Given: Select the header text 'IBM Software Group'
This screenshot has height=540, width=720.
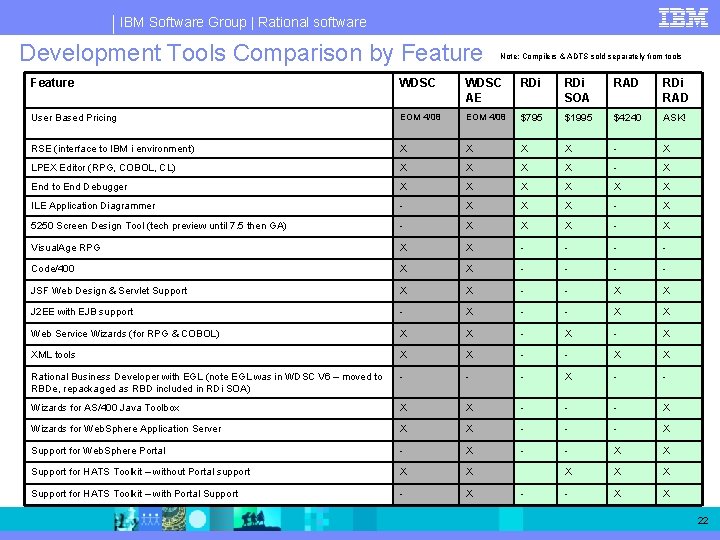Looking at the screenshot, I should [x=183, y=22].
